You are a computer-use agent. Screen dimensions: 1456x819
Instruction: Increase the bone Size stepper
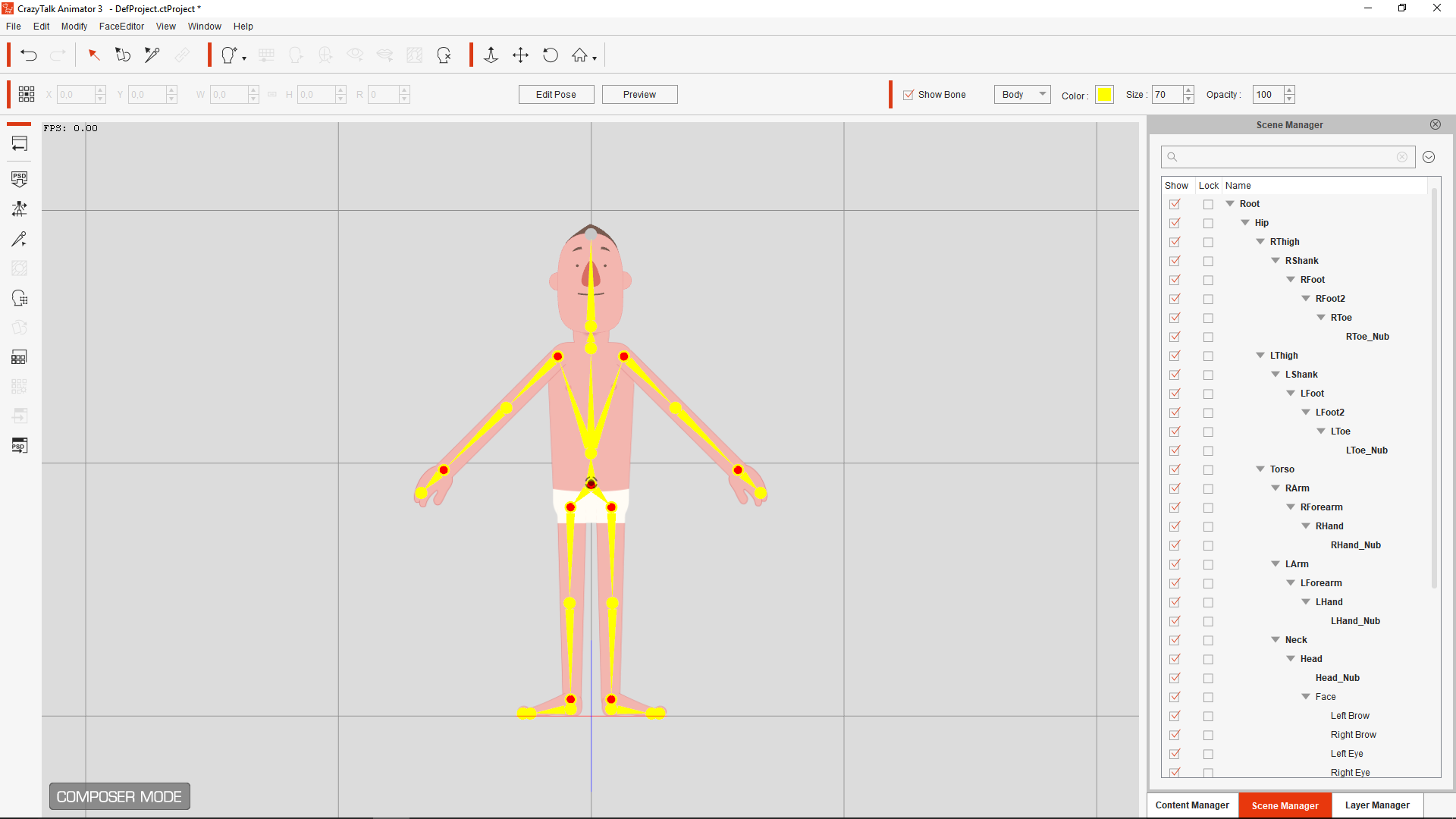coord(1188,90)
